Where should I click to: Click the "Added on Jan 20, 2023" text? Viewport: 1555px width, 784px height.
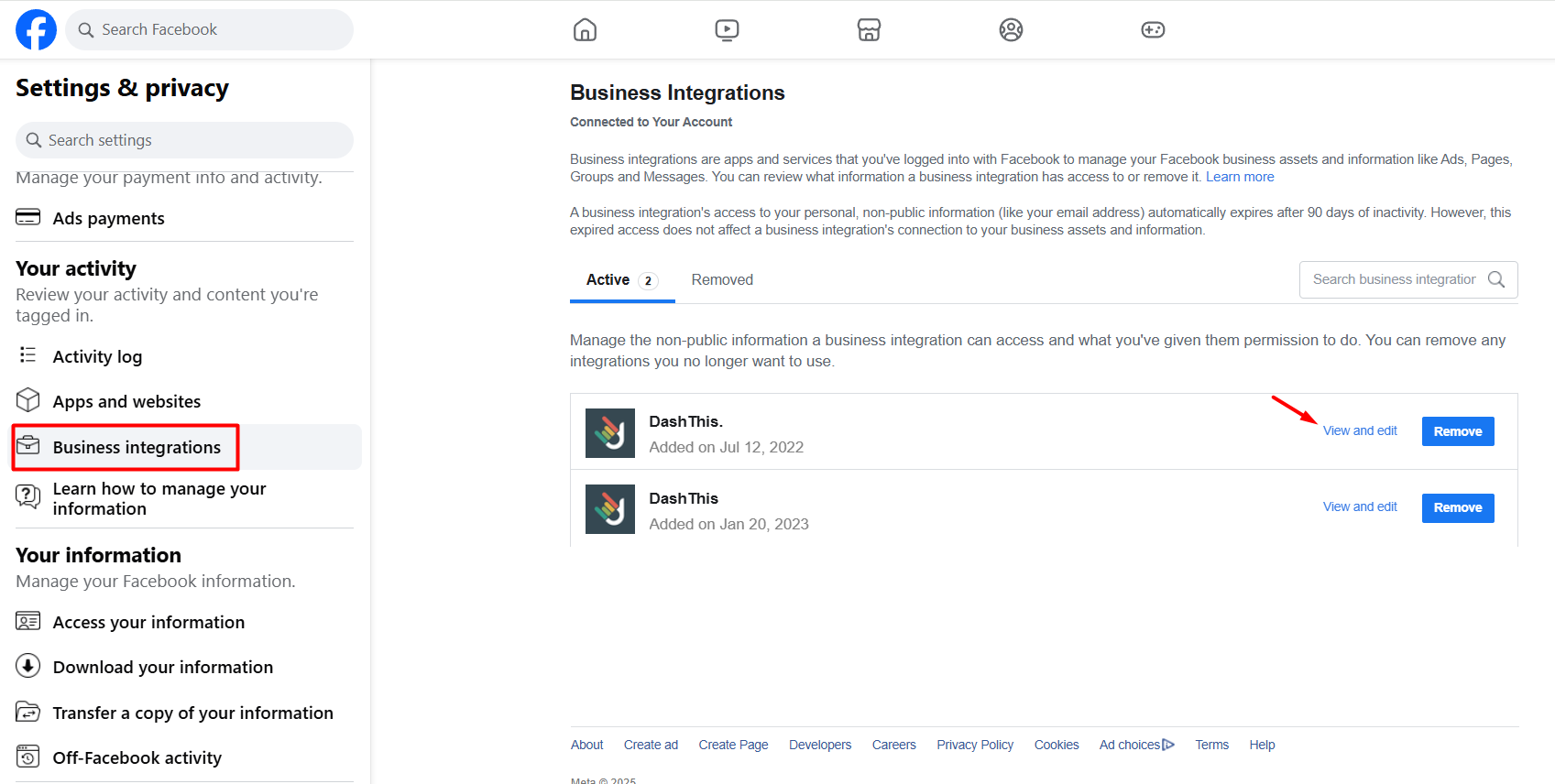(728, 524)
